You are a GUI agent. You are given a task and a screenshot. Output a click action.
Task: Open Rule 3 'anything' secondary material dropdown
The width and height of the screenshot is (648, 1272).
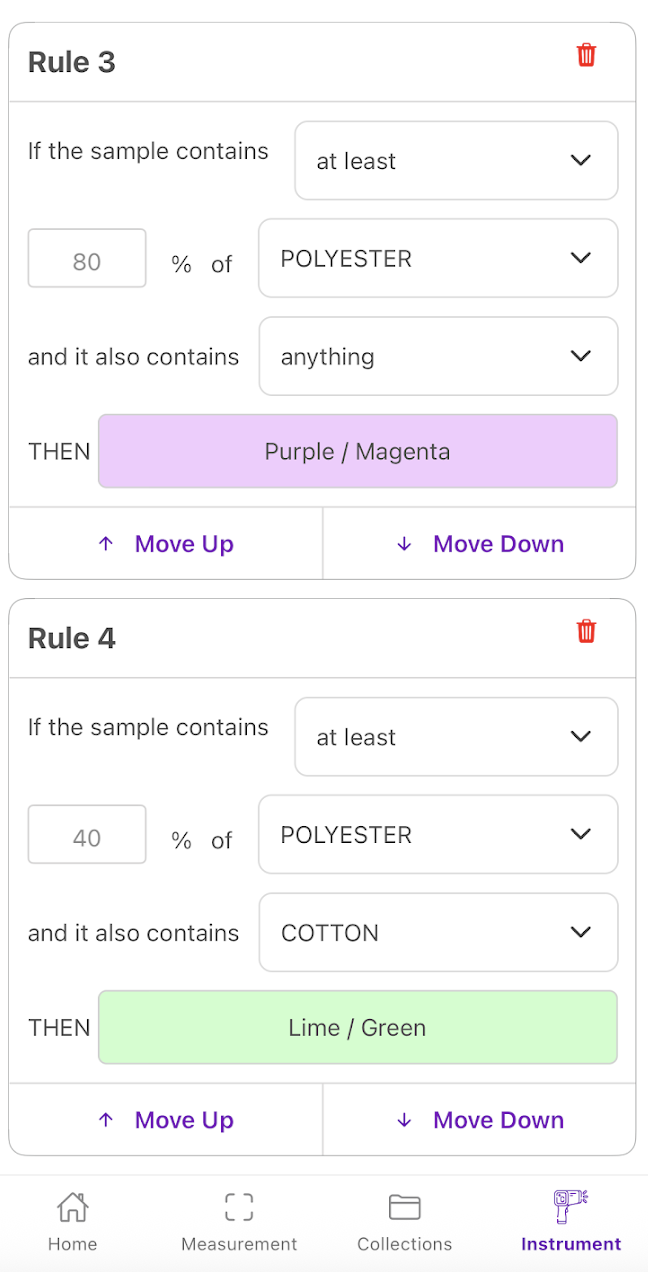tap(438, 357)
